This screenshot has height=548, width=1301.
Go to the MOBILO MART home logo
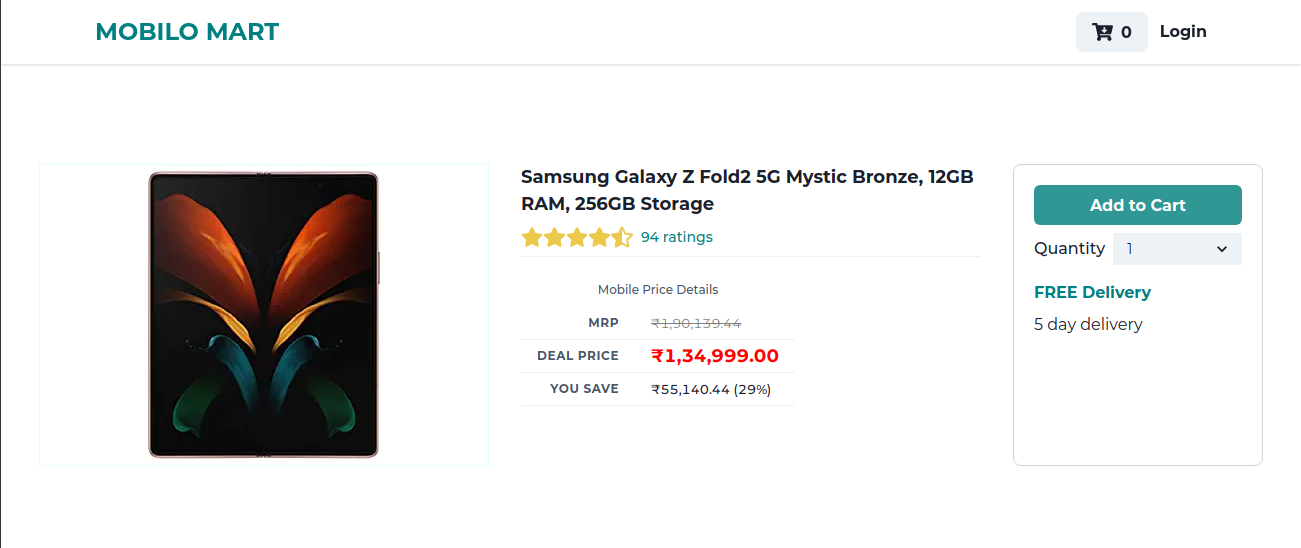[x=187, y=32]
